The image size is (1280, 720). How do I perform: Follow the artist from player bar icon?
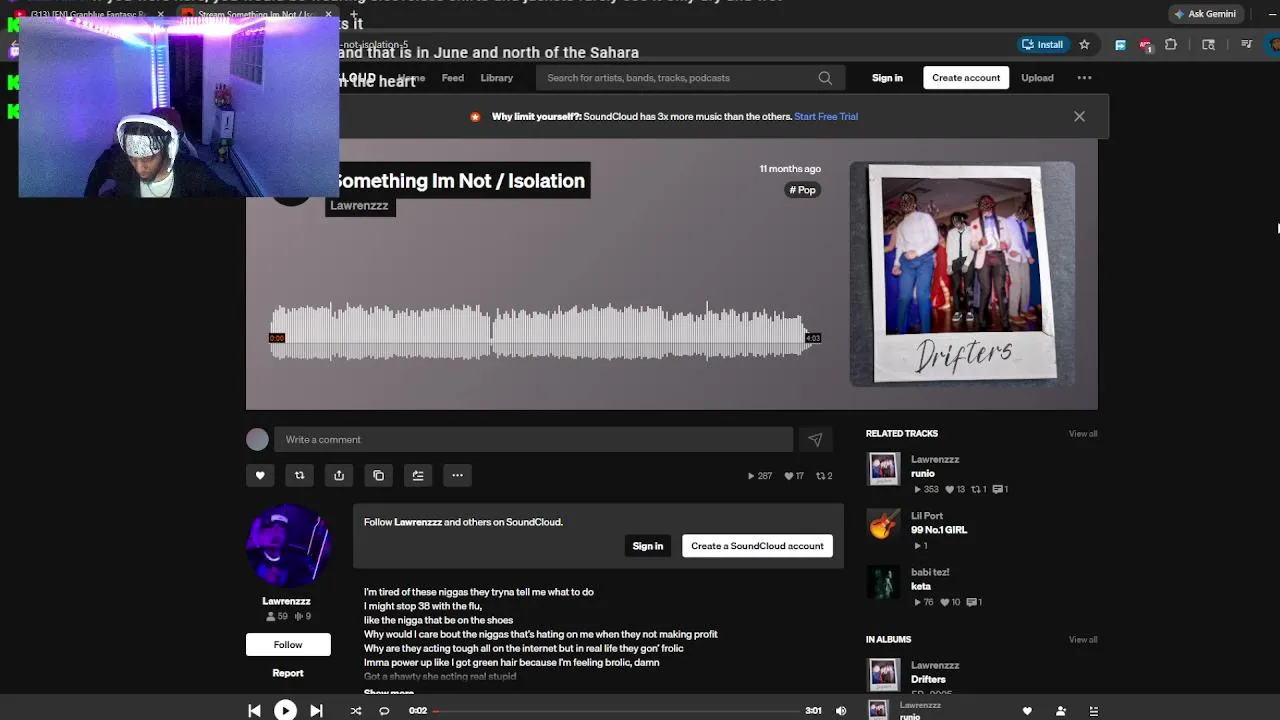[1061, 711]
